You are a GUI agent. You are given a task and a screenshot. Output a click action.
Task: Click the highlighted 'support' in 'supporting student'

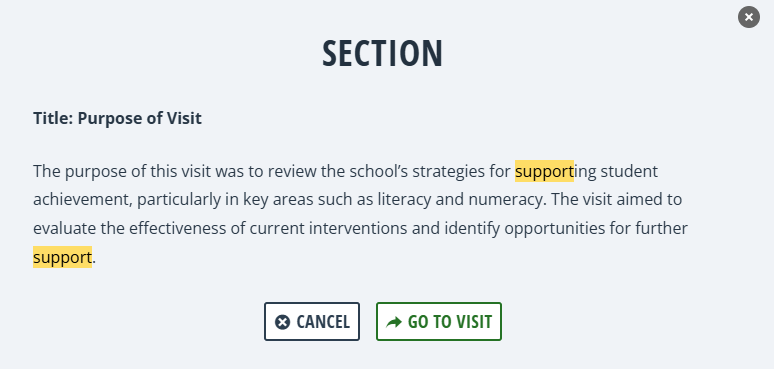pyautogui.click(x=544, y=172)
